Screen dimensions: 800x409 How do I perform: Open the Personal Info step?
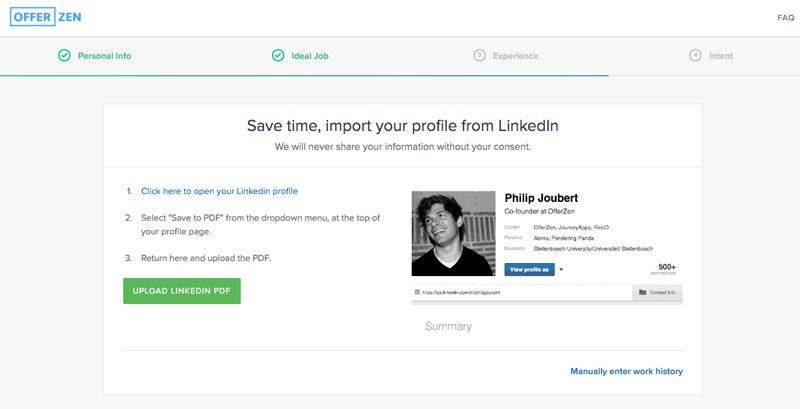pos(104,56)
